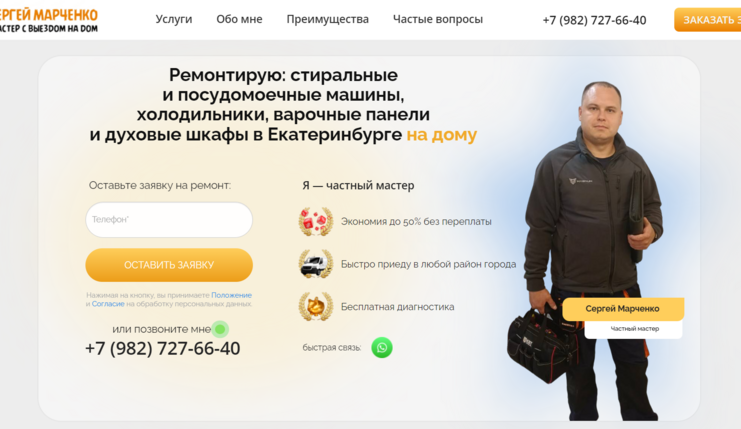Click the red dice savings badge icon
The height and width of the screenshot is (429, 741).
pyautogui.click(x=316, y=221)
